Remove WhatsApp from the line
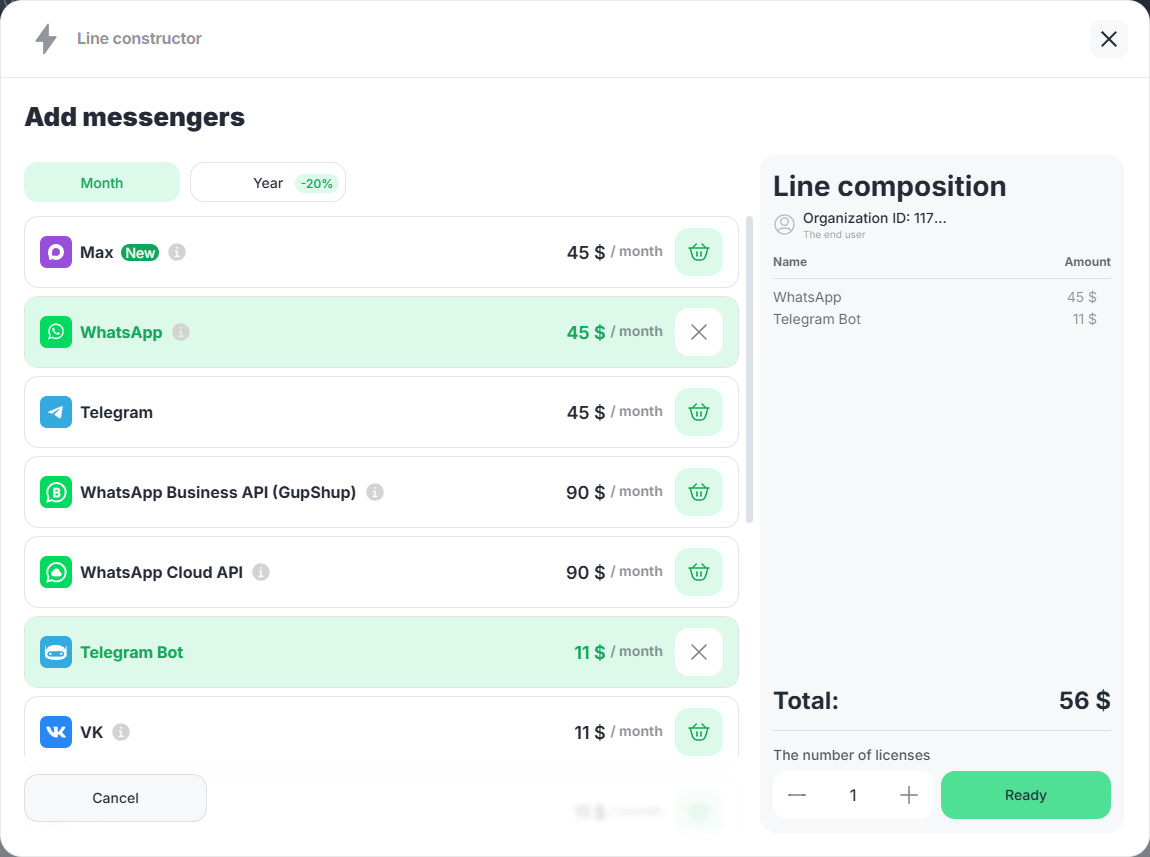 coord(699,332)
